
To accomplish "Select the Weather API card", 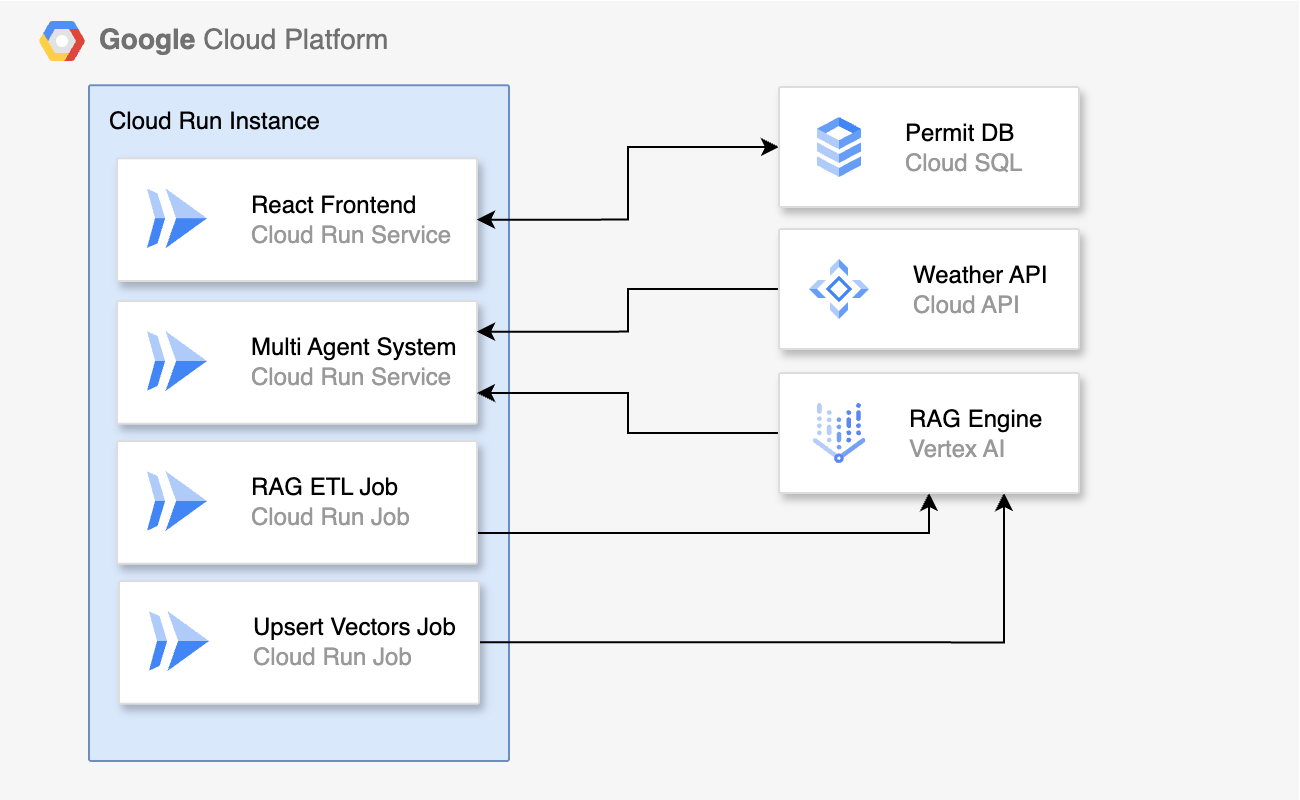I will coord(929,289).
